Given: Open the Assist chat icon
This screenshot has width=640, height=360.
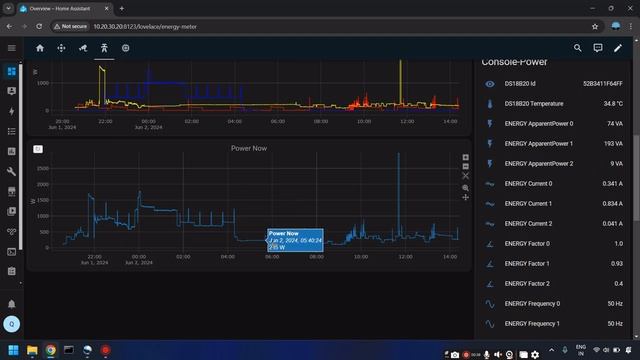Looking at the screenshot, I should pos(598,48).
